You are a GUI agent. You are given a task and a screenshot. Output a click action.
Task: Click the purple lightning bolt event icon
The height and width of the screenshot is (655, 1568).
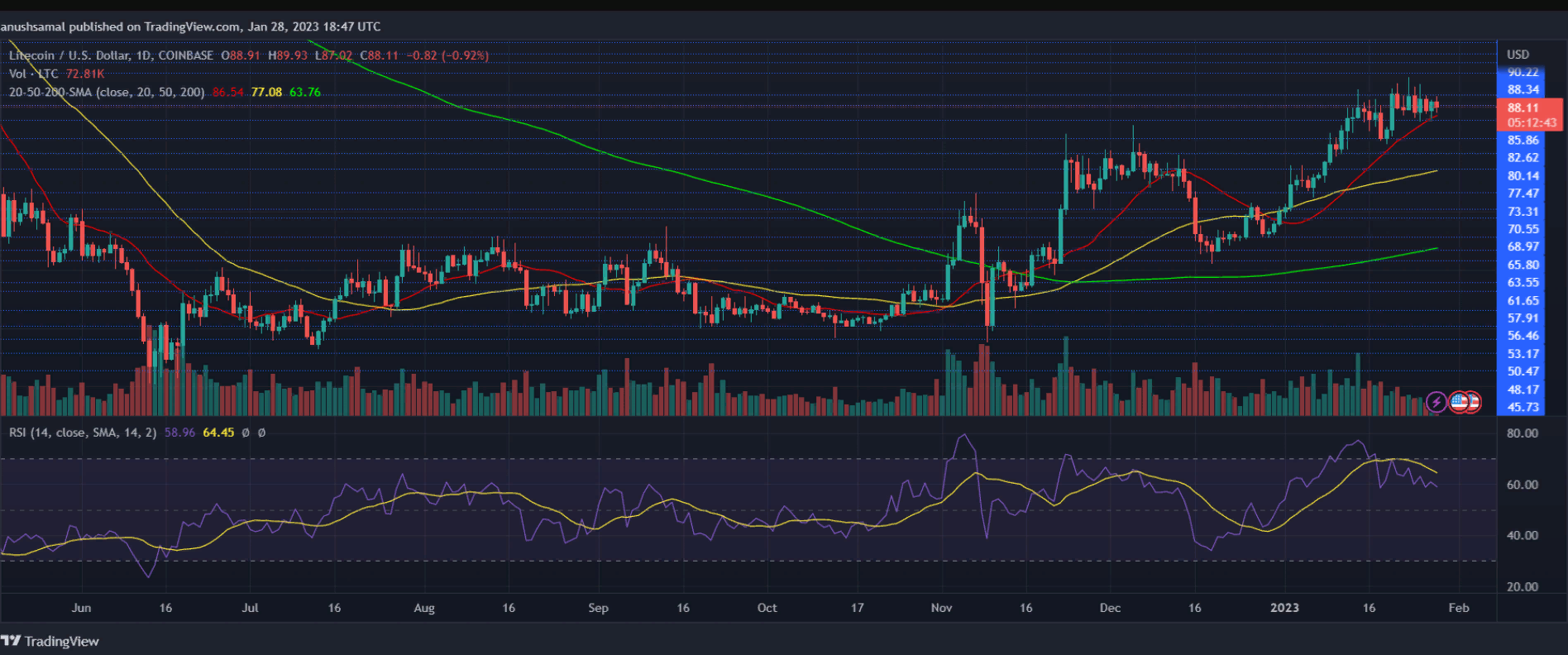coord(1437,402)
